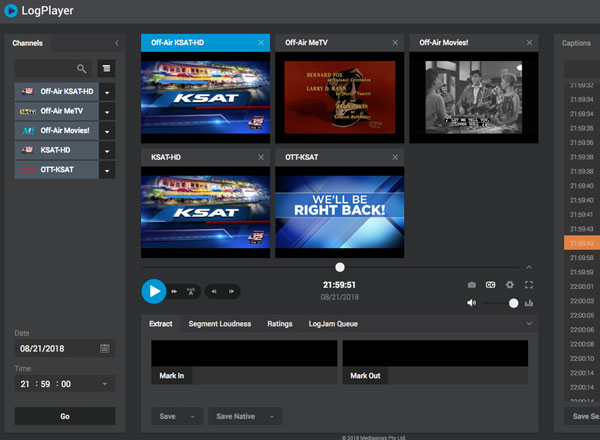
Task: Click the Go button
Action: 65,416
